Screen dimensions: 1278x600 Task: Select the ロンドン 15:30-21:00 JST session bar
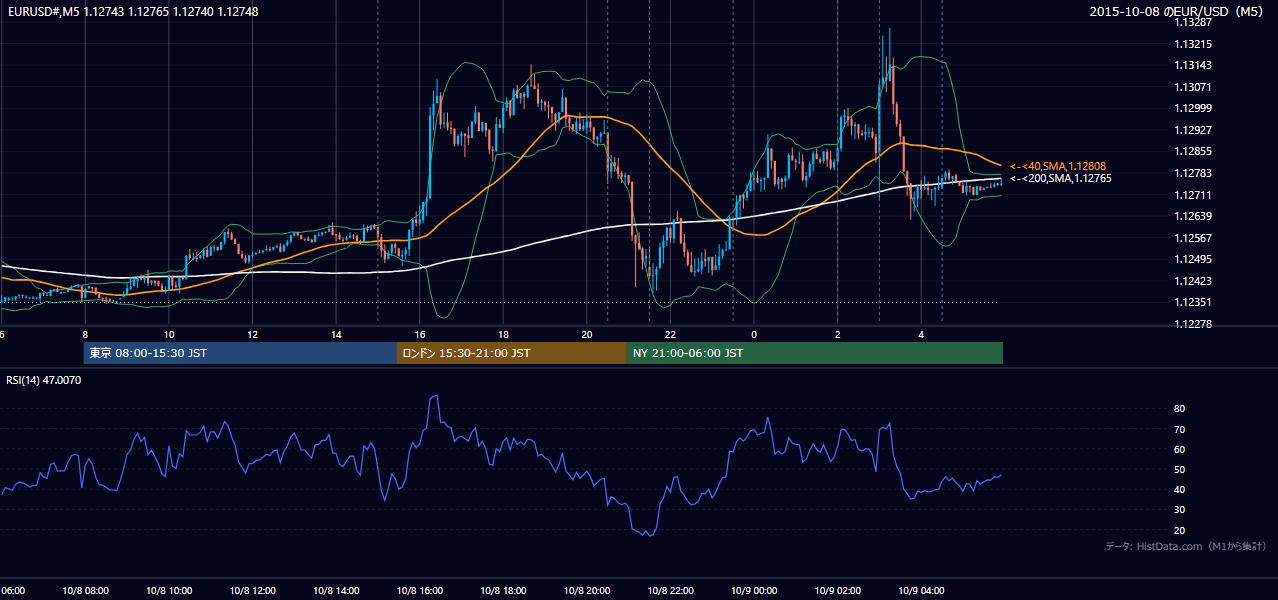tap(512, 353)
